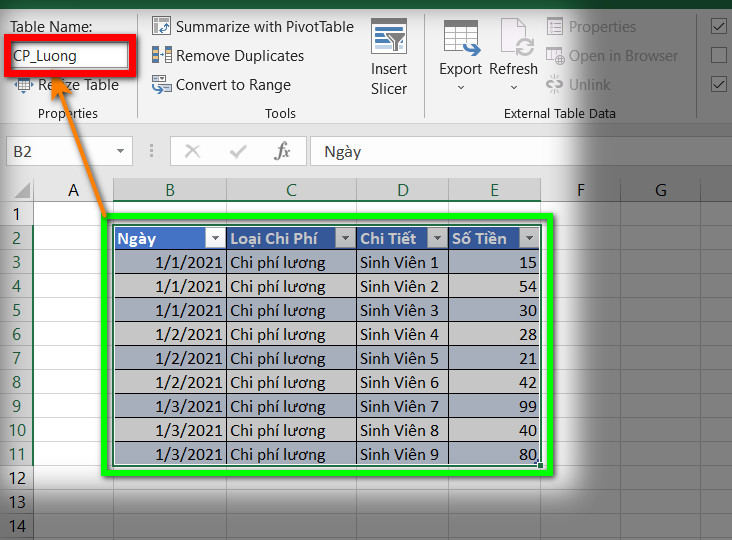Select column C header
This screenshot has height=540, width=732.
(291, 190)
